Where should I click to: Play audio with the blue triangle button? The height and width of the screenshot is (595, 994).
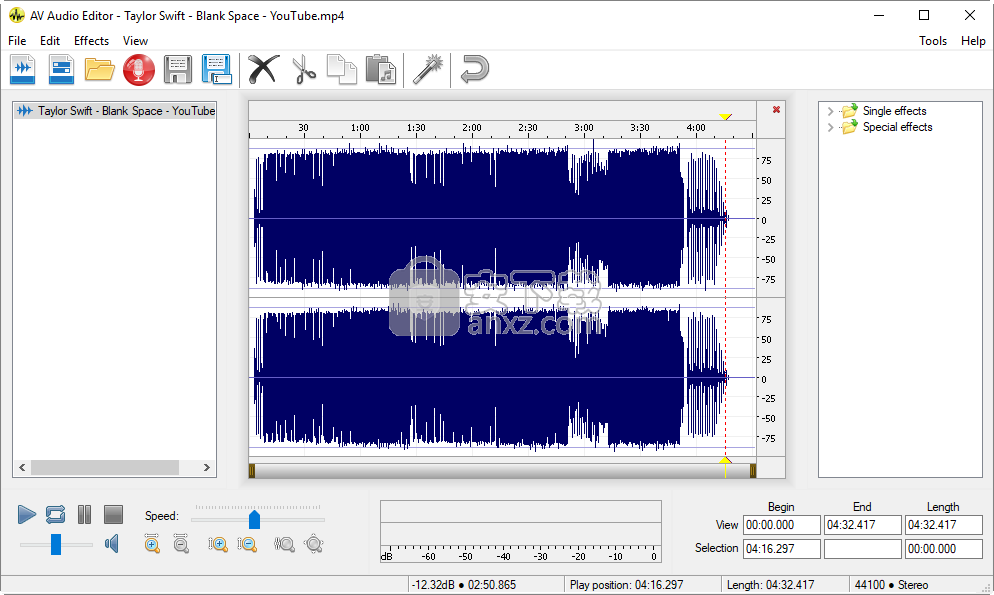click(x=27, y=515)
